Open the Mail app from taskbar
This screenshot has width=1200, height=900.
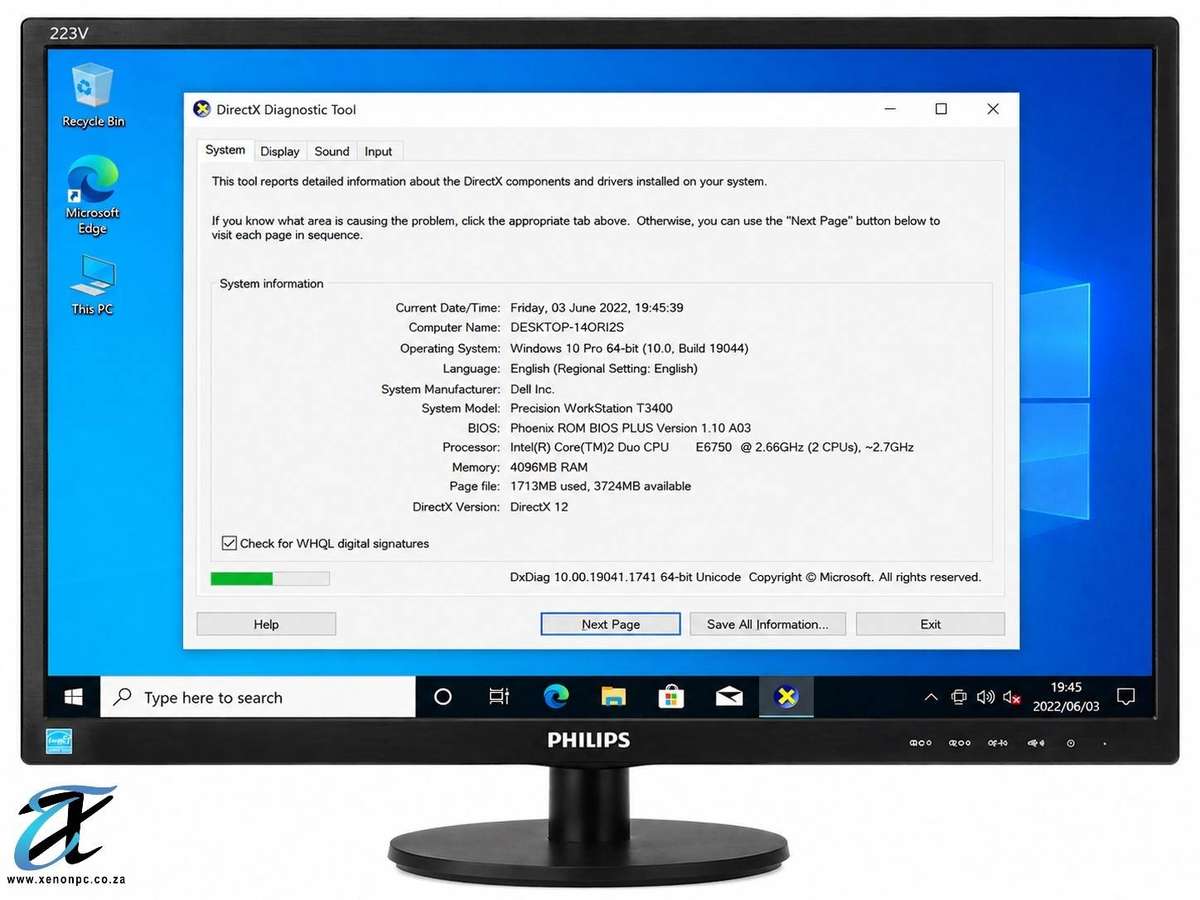tap(729, 697)
